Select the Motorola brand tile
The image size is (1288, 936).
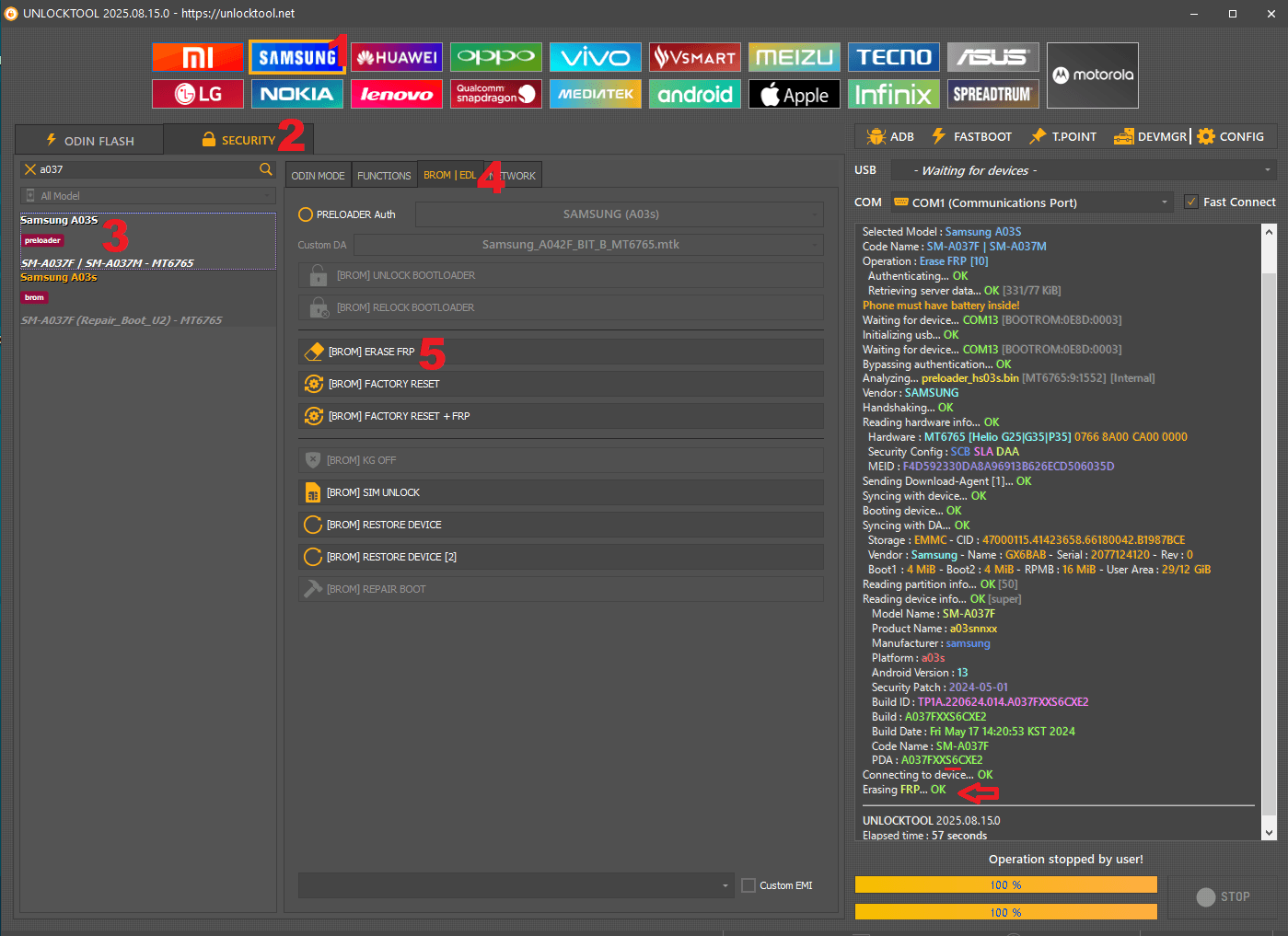click(x=1092, y=75)
